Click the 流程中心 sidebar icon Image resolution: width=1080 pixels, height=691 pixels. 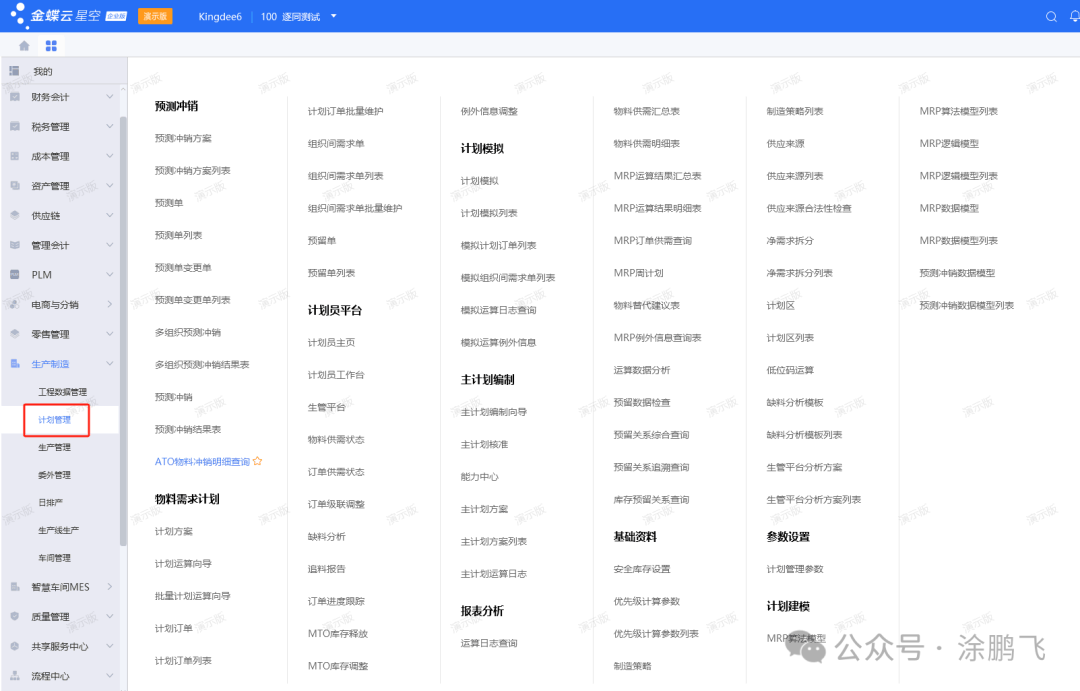coord(14,676)
